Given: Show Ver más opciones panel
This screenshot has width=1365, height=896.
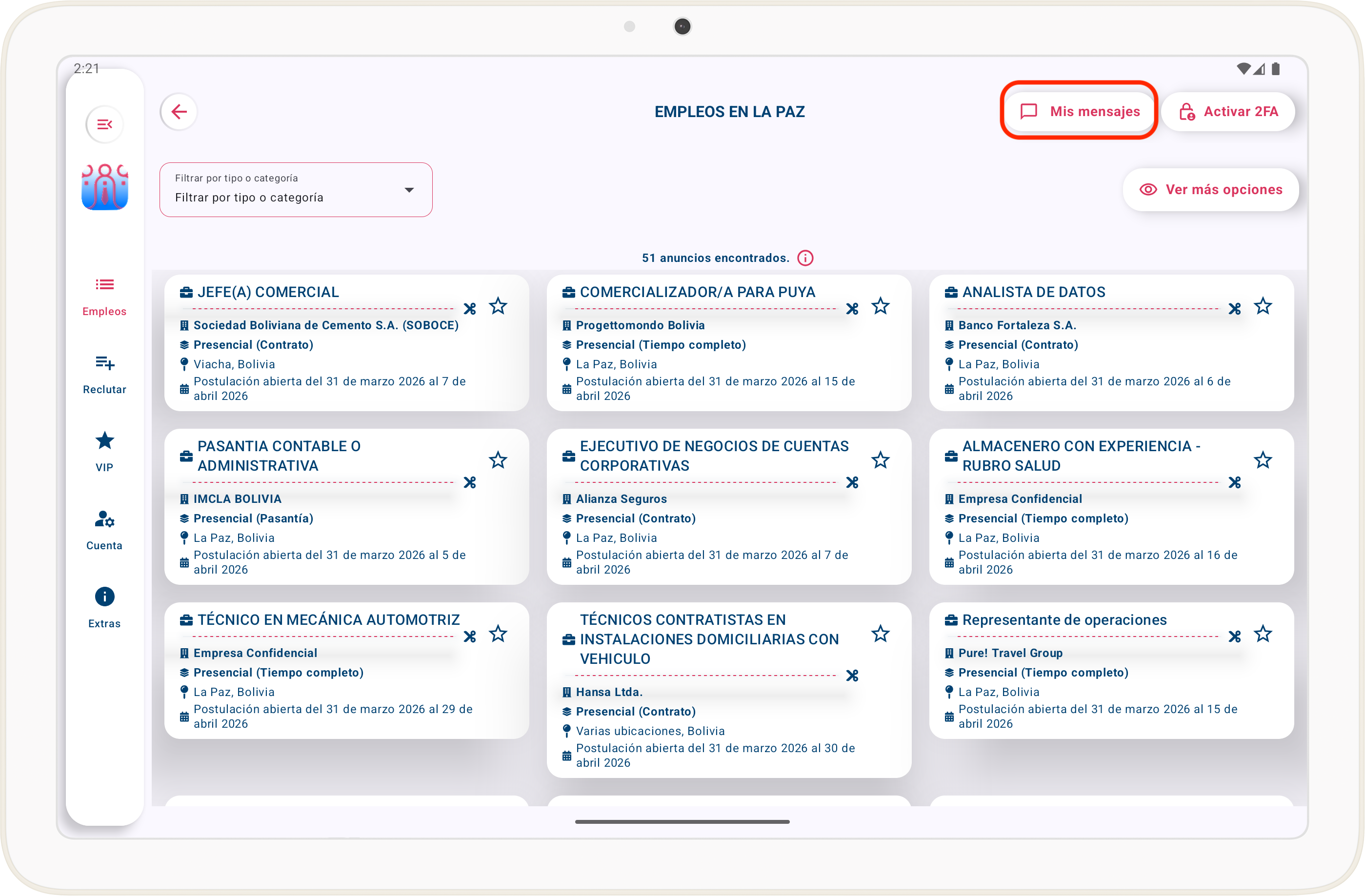Looking at the screenshot, I should [1210, 190].
